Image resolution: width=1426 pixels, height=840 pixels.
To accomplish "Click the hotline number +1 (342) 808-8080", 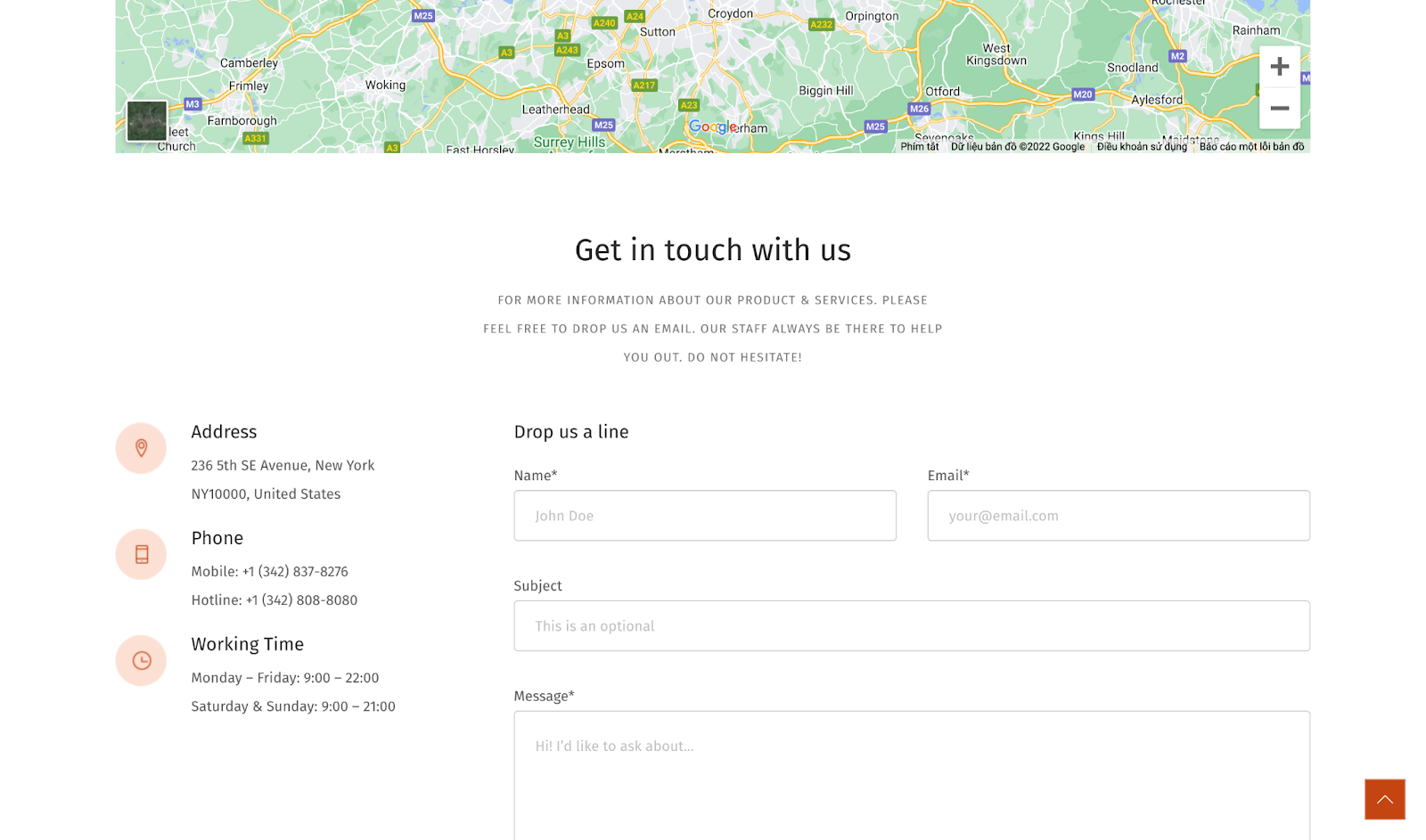I will (x=301, y=600).
